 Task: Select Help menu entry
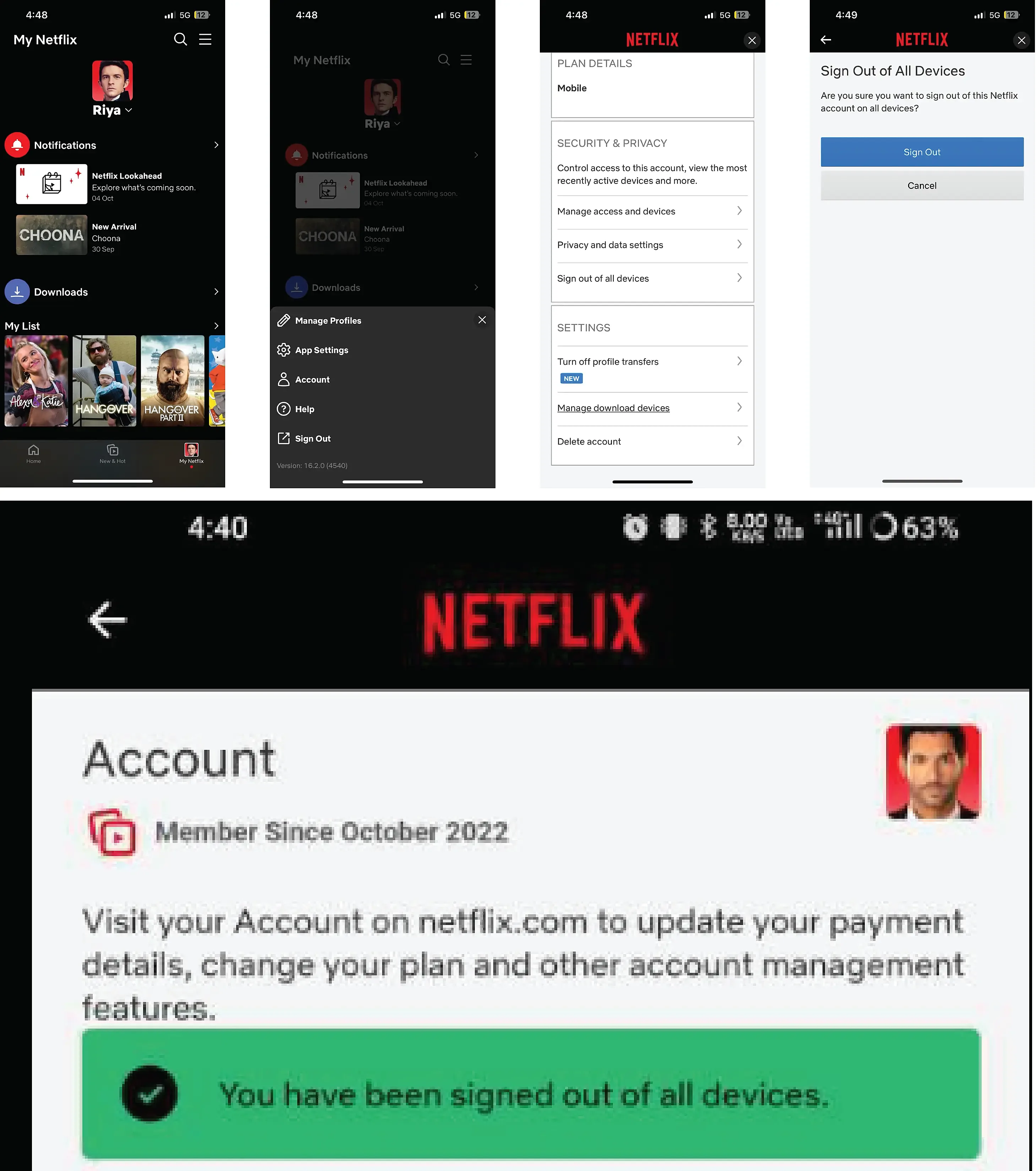point(305,408)
